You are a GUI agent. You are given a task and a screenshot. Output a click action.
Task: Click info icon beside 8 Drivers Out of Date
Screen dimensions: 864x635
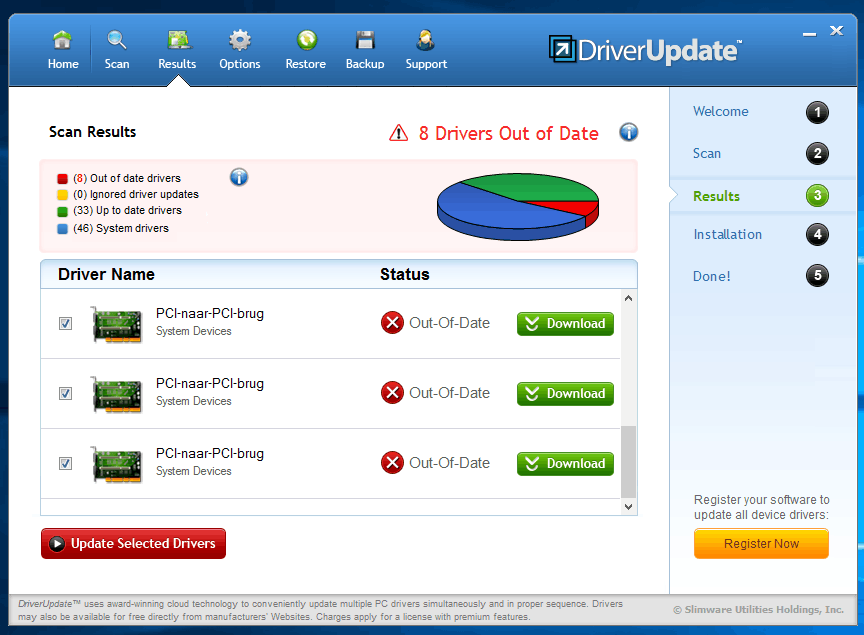[629, 132]
